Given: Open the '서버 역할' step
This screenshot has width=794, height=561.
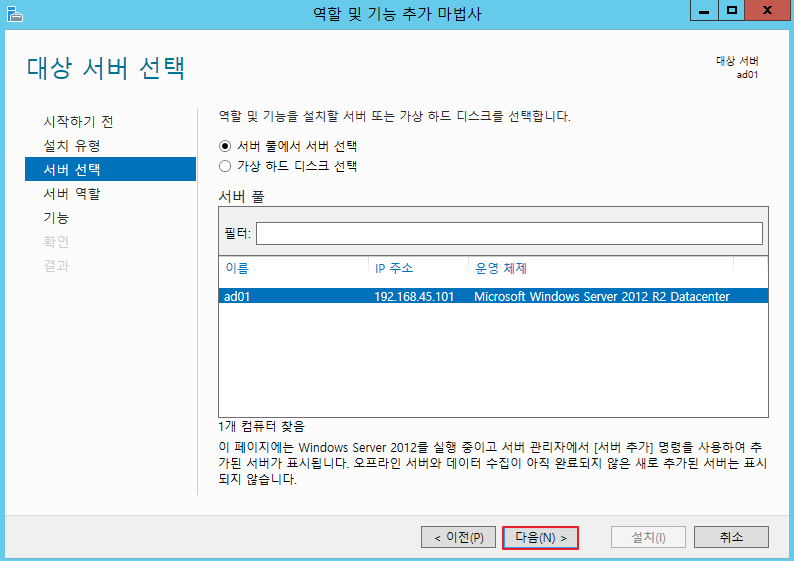Looking at the screenshot, I should coord(72,193).
